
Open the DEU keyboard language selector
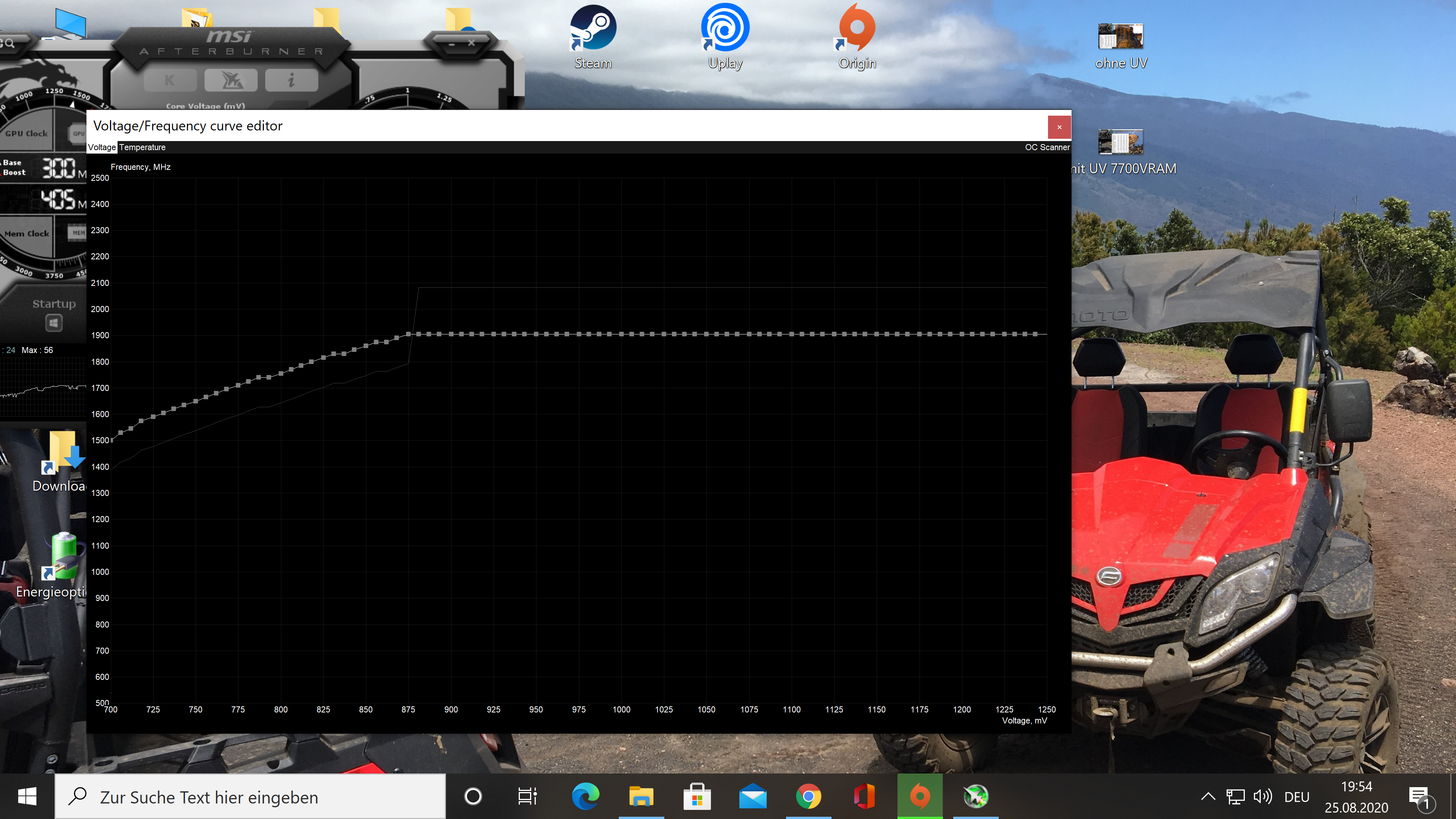coord(1297,797)
